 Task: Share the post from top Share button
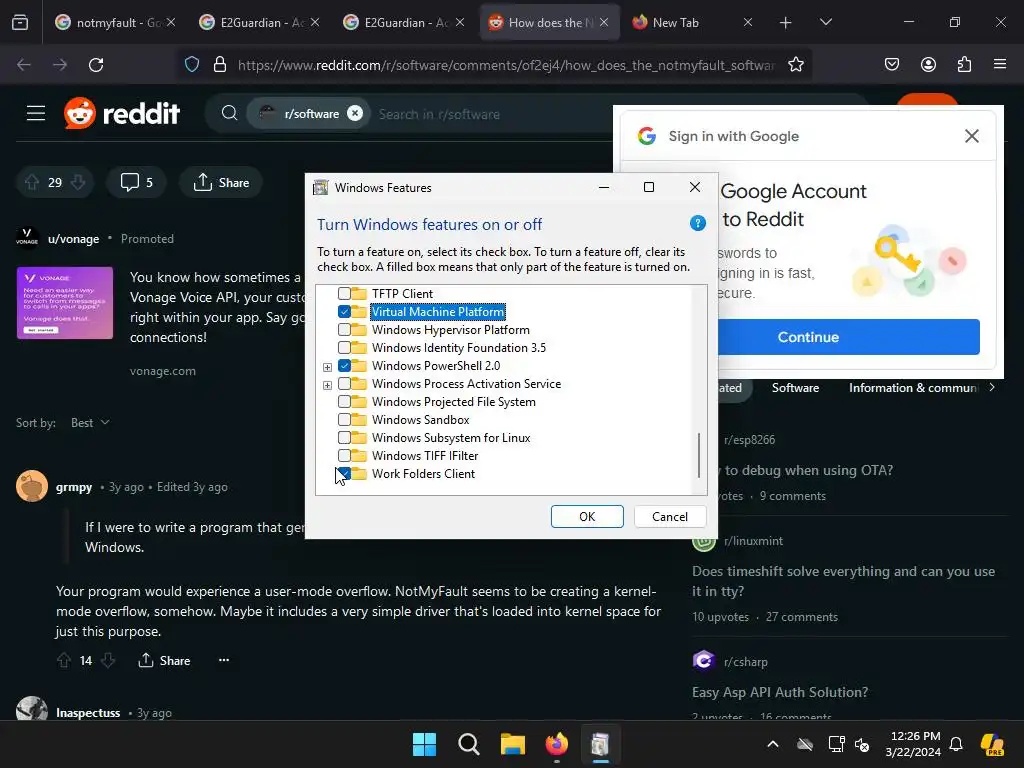pyautogui.click(x=221, y=182)
